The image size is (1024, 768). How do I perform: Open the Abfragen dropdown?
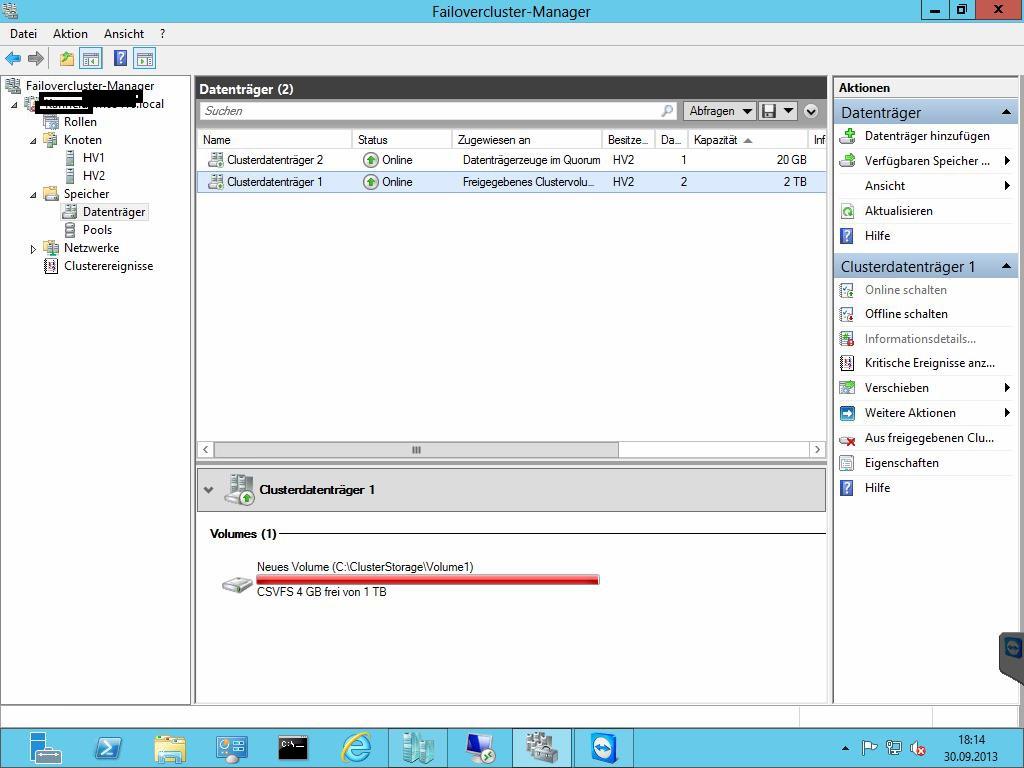(719, 111)
